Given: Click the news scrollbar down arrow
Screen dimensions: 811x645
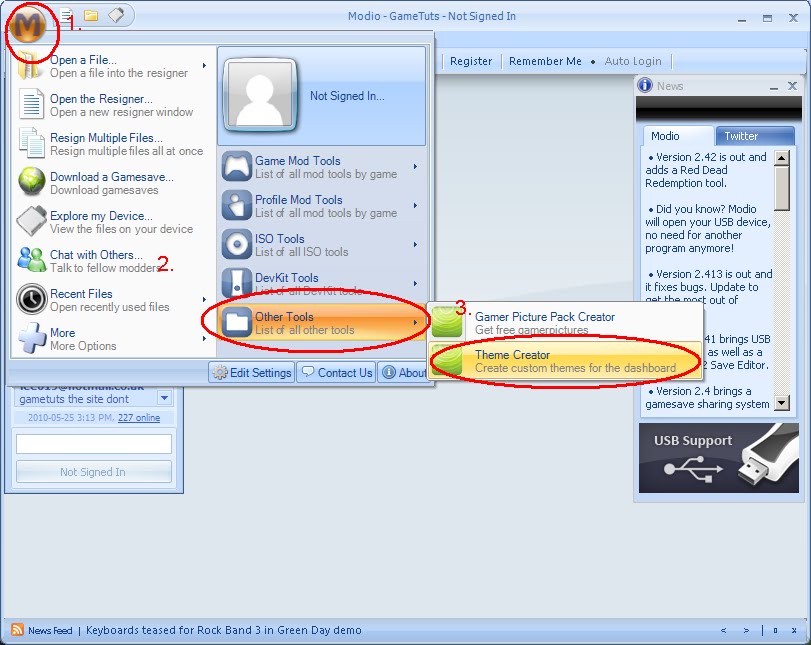Looking at the screenshot, I should click(x=782, y=403).
